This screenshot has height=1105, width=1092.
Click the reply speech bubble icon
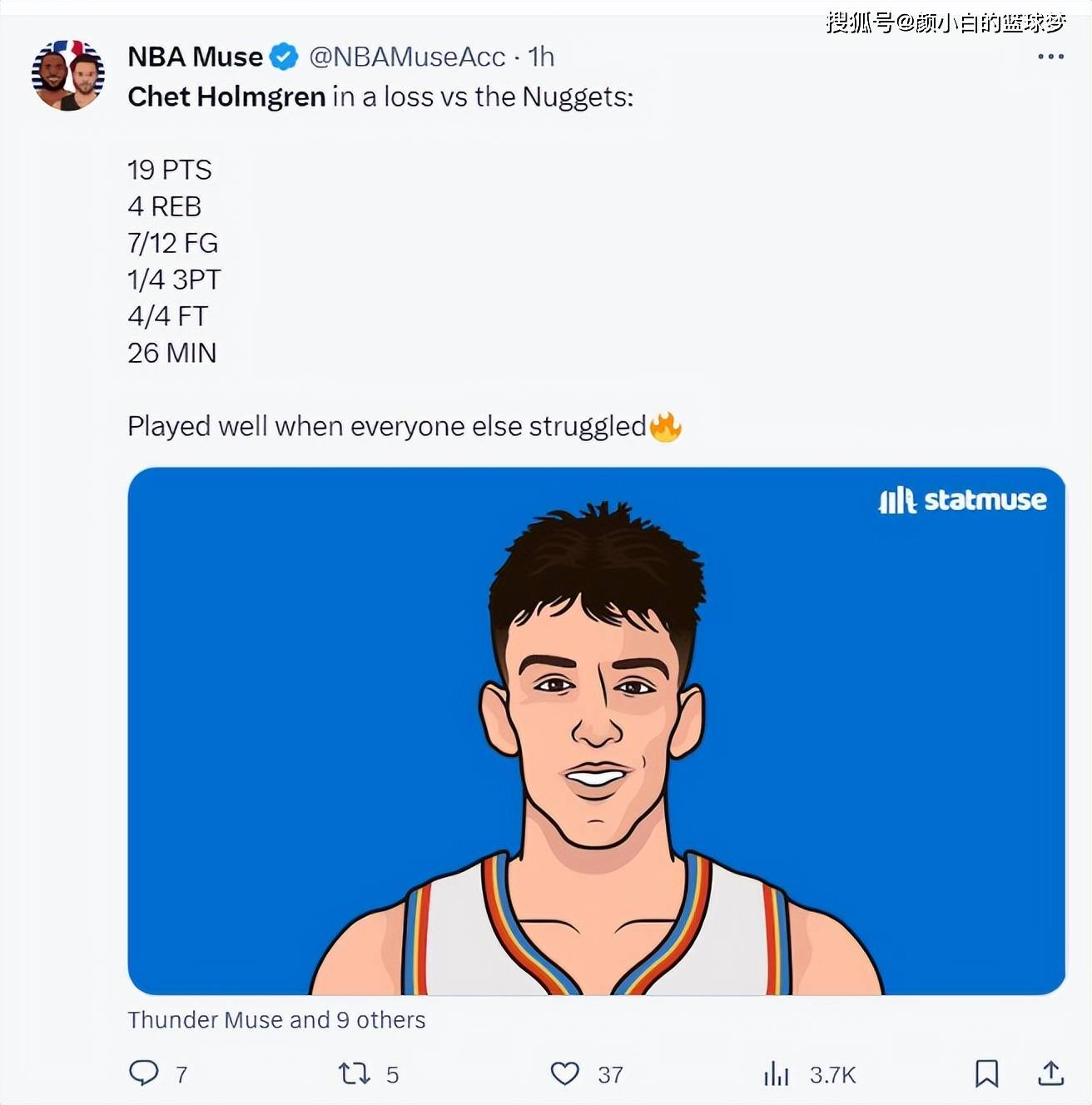(143, 1073)
